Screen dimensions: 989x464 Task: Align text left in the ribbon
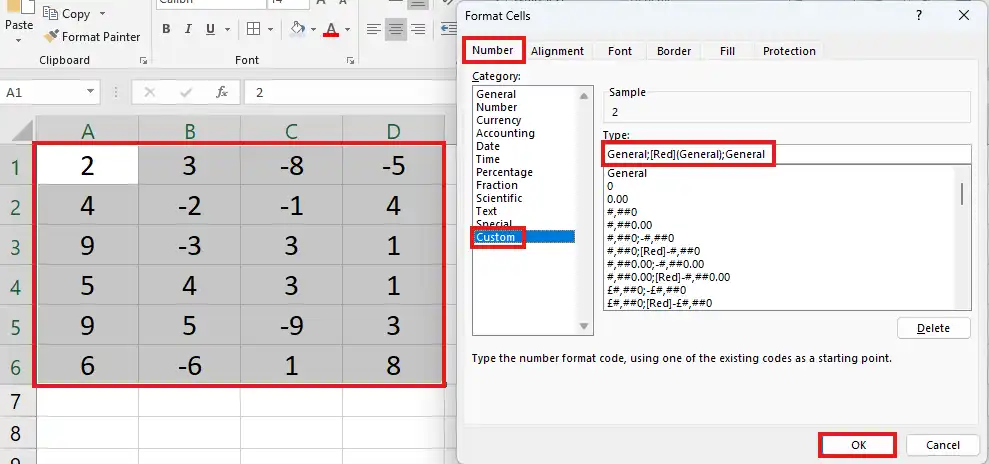pos(374,29)
